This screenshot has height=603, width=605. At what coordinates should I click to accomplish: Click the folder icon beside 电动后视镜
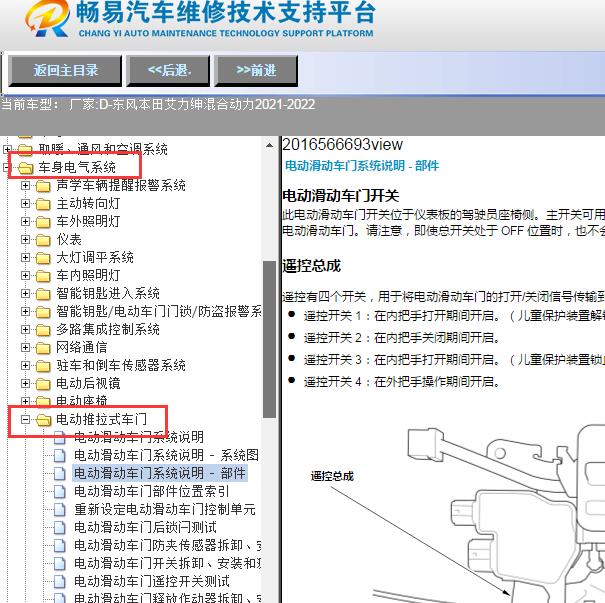click(x=43, y=384)
